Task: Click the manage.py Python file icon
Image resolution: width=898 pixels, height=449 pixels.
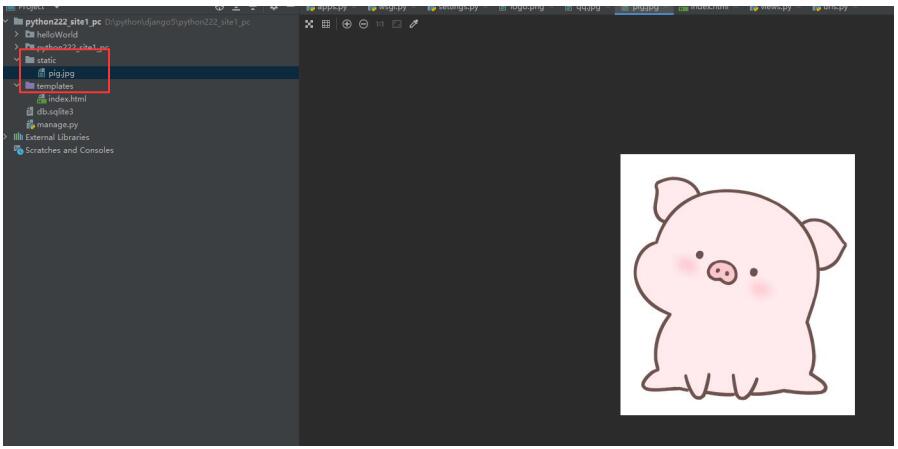Action: click(31, 125)
